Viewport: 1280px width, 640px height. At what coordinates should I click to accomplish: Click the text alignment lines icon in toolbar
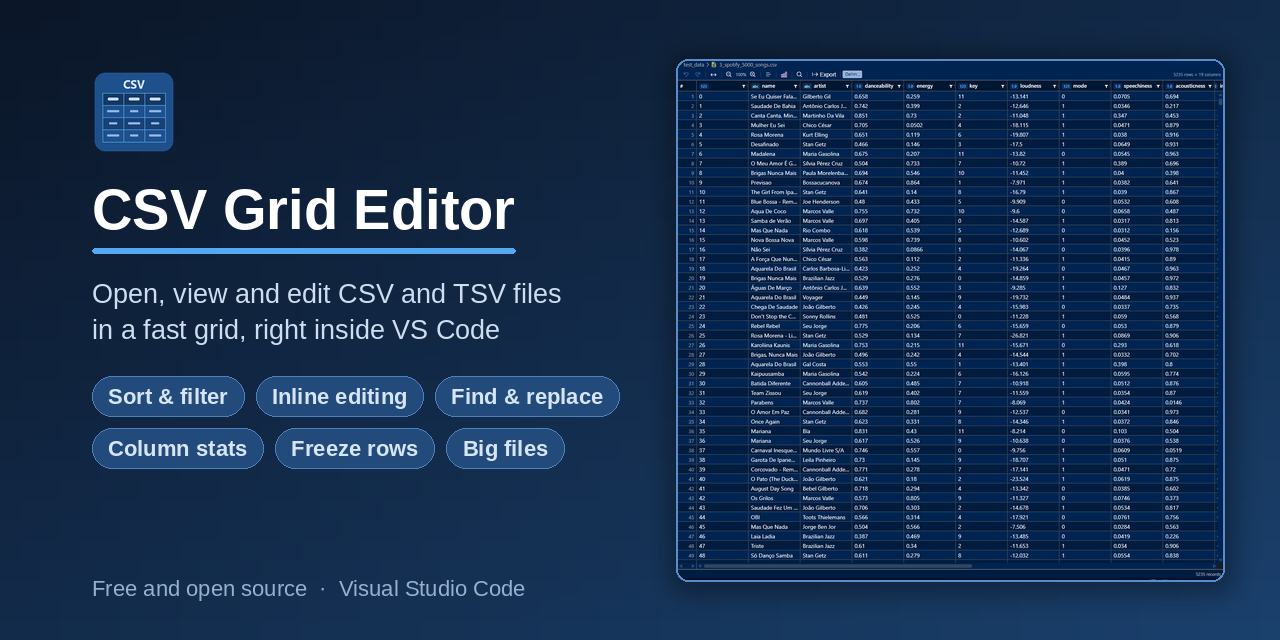tap(768, 74)
